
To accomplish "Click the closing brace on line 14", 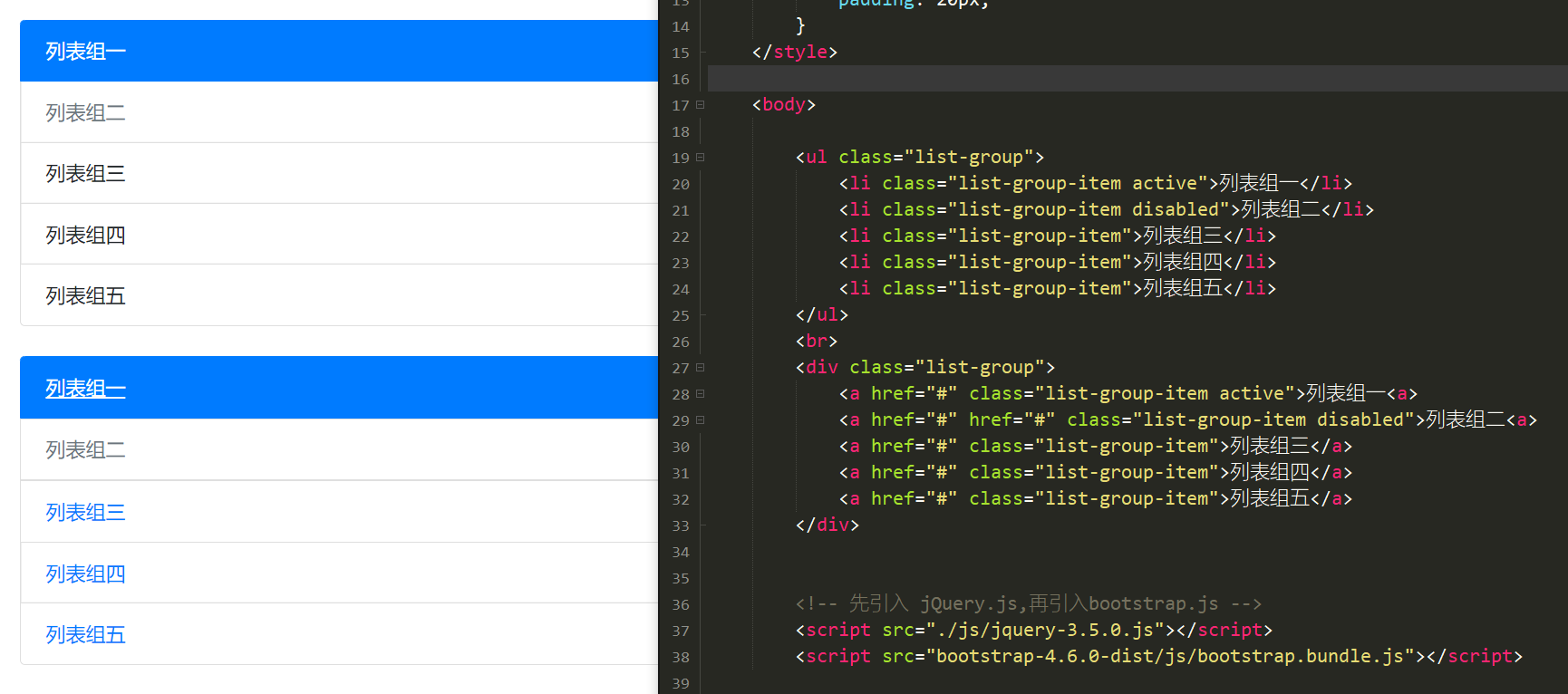I will coord(800,25).
